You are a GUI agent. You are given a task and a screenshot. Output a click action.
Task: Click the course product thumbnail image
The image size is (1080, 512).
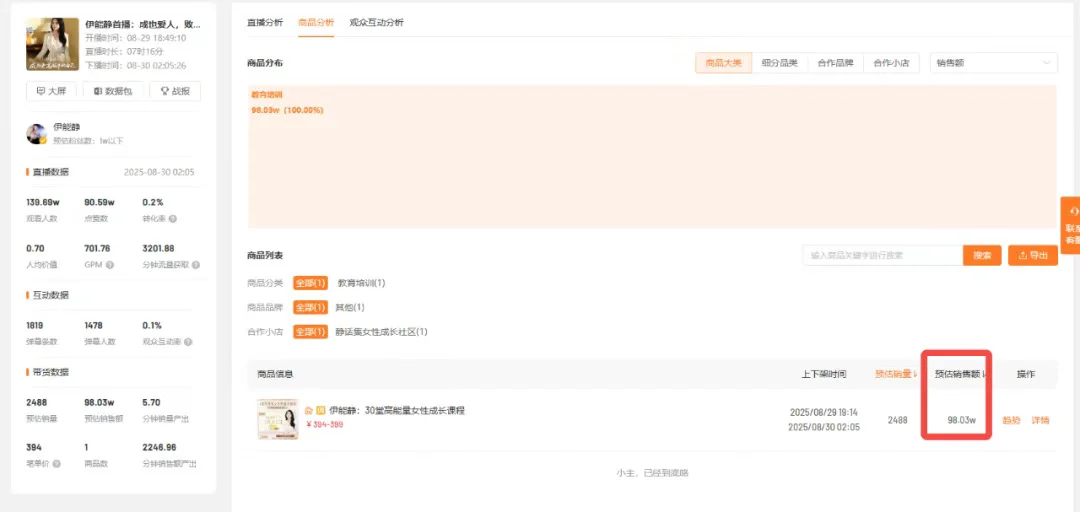click(x=278, y=419)
